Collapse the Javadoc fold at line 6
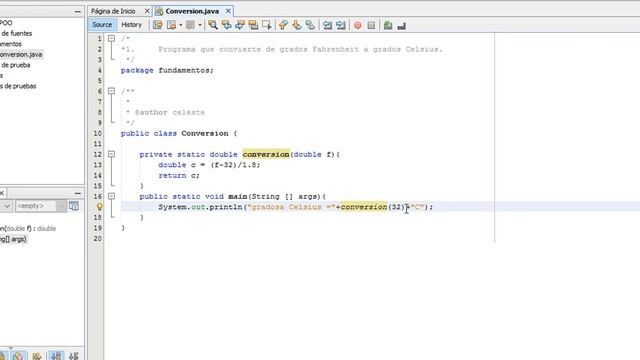The image size is (640, 360). tap(111, 91)
